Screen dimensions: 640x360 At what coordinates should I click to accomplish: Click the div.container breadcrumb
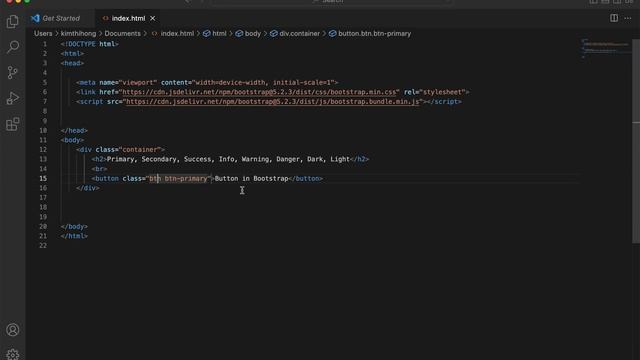(x=295, y=33)
